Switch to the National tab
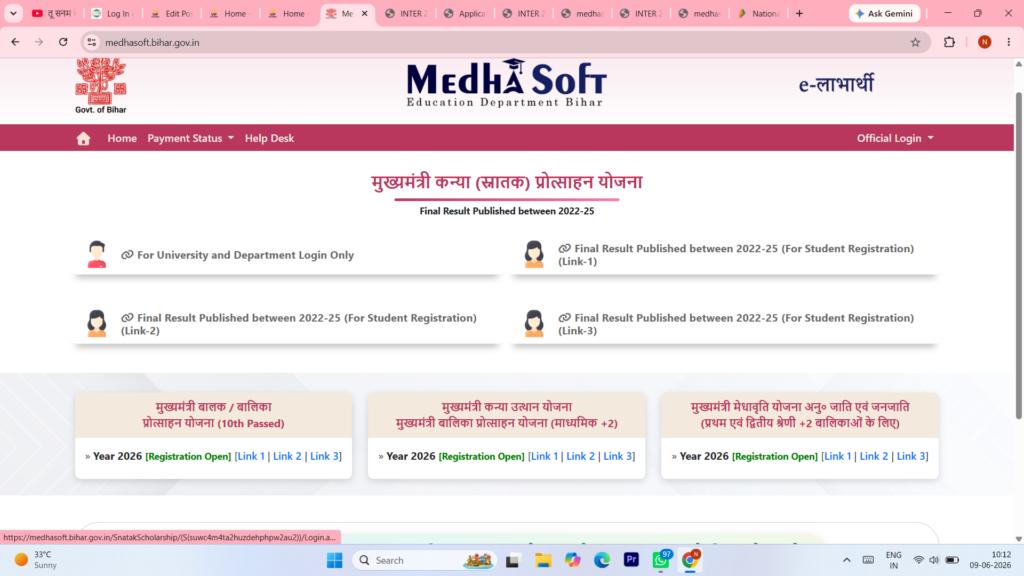The width and height of the screenshot is (1024, 576). 759,13
